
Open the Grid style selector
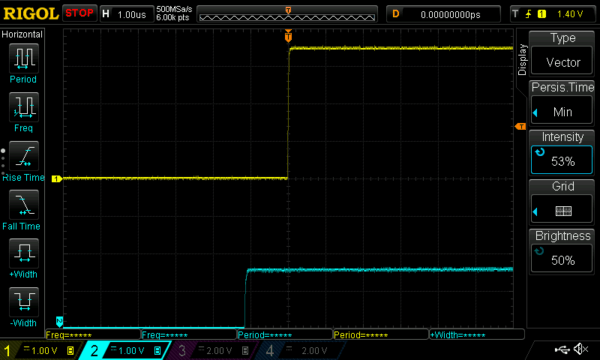pos(562,201)
